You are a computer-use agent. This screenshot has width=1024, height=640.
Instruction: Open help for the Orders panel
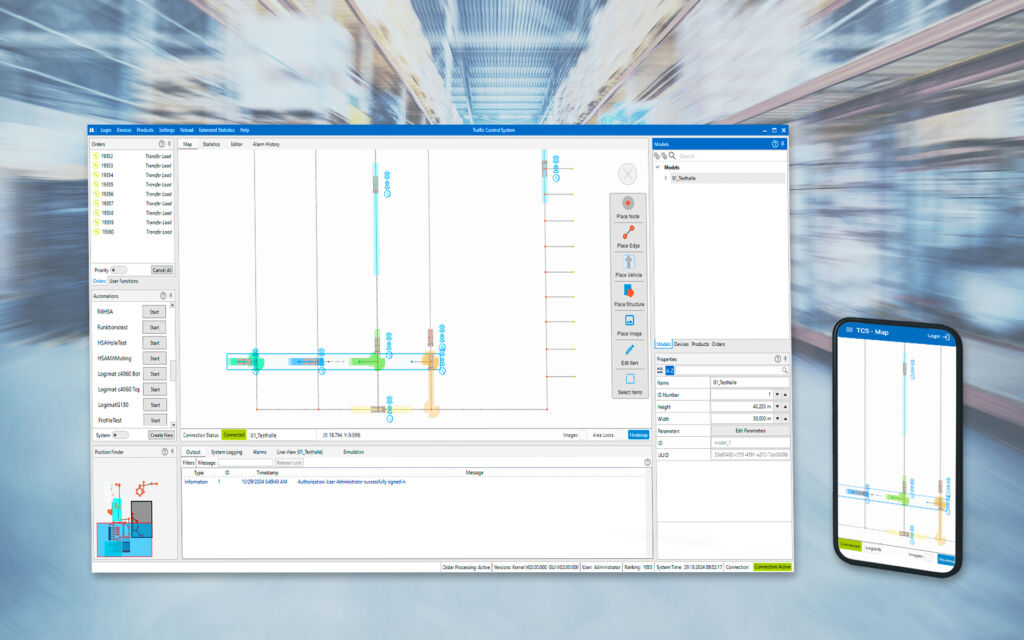coord(161,144)
